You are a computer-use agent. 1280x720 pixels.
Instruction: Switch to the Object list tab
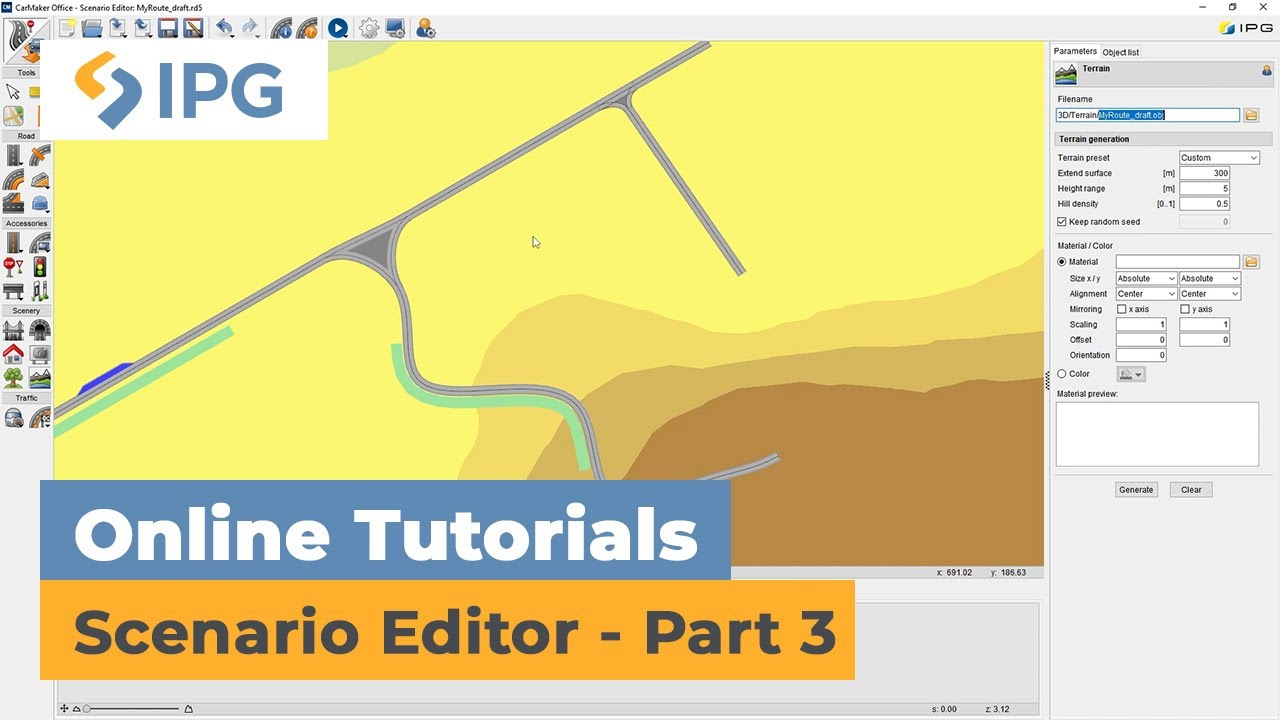pos(1120,52)
